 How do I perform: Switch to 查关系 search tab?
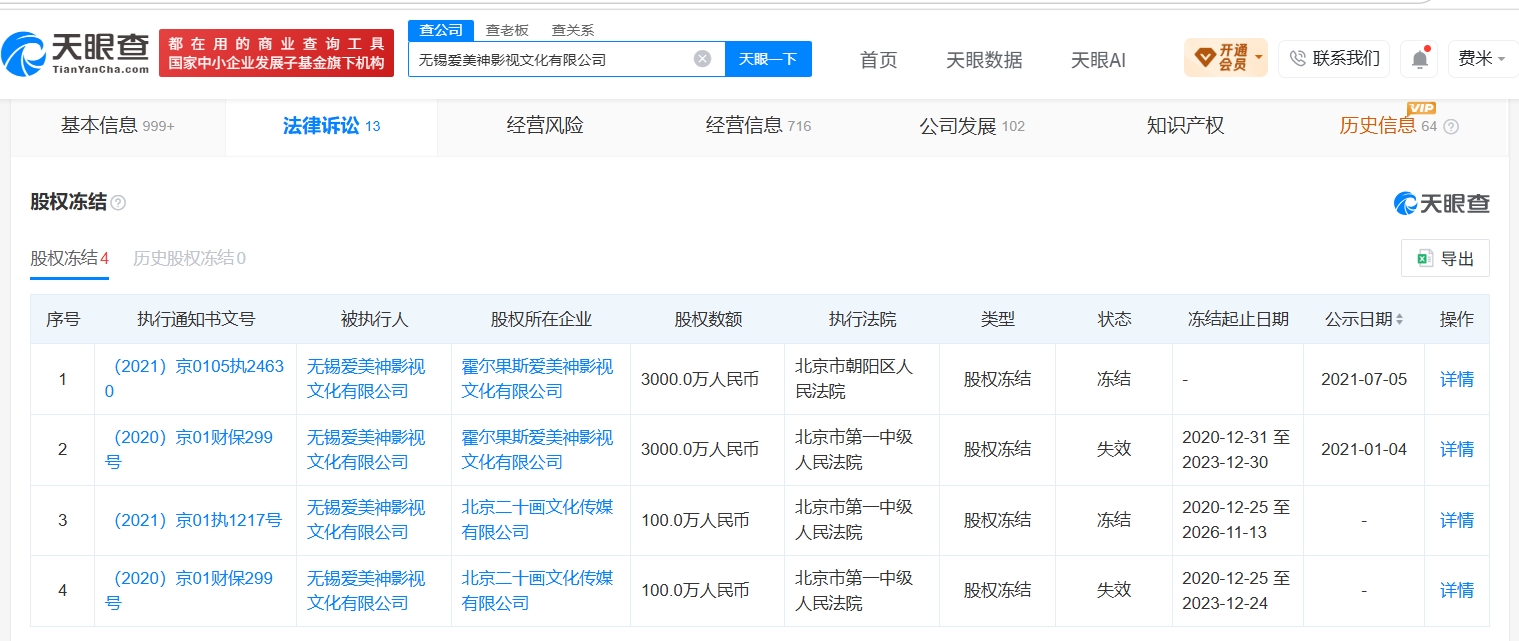pos(573,30)
